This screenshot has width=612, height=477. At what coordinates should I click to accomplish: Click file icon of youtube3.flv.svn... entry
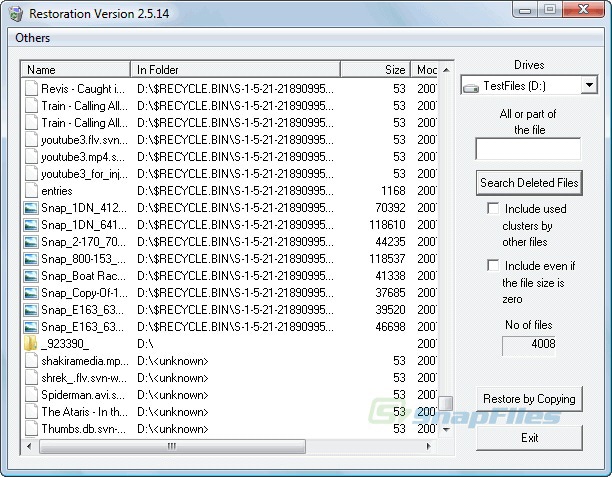pos(31,140)
